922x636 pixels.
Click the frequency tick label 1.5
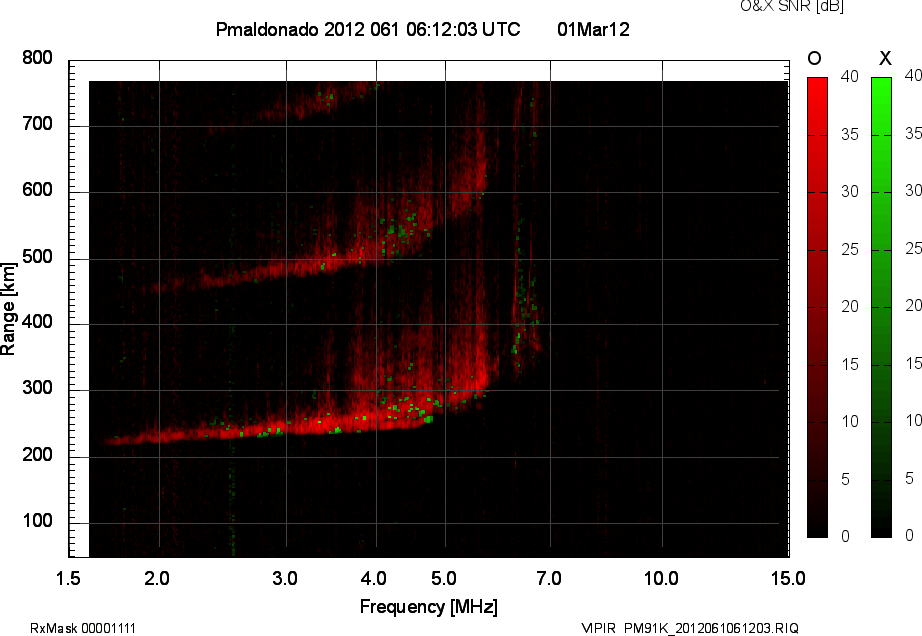point(68,578)
